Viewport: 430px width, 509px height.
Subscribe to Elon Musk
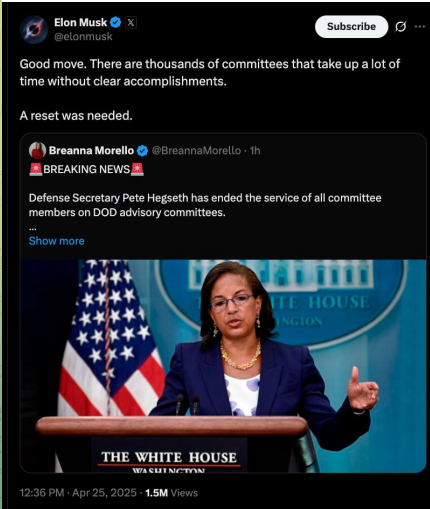point(351,26)
